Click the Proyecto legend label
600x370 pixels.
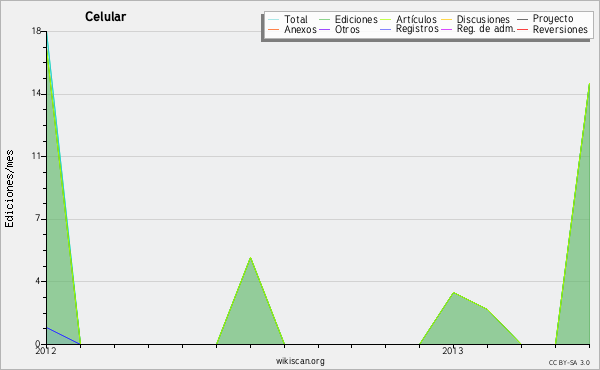[553, 19]
